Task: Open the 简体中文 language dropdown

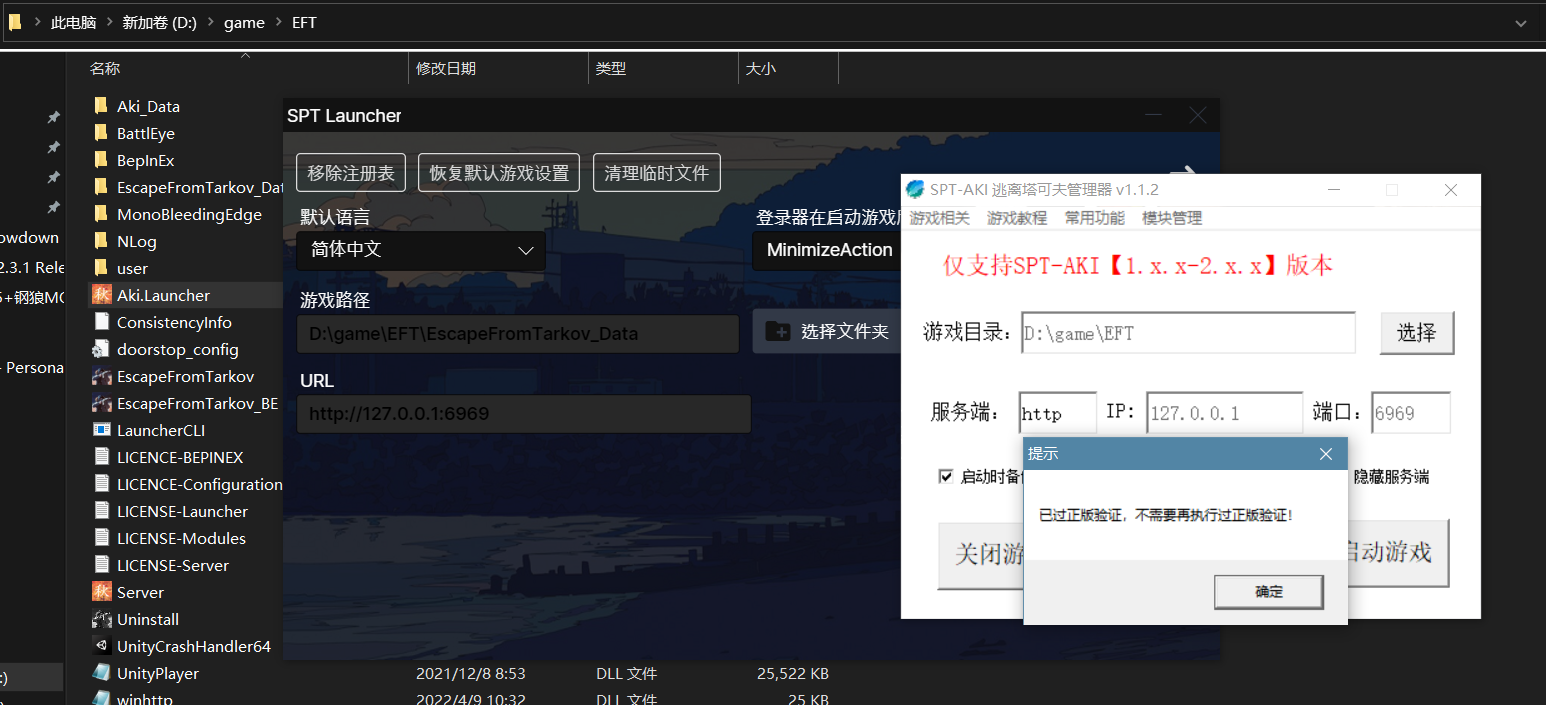Action: click(x=421, y=250)
